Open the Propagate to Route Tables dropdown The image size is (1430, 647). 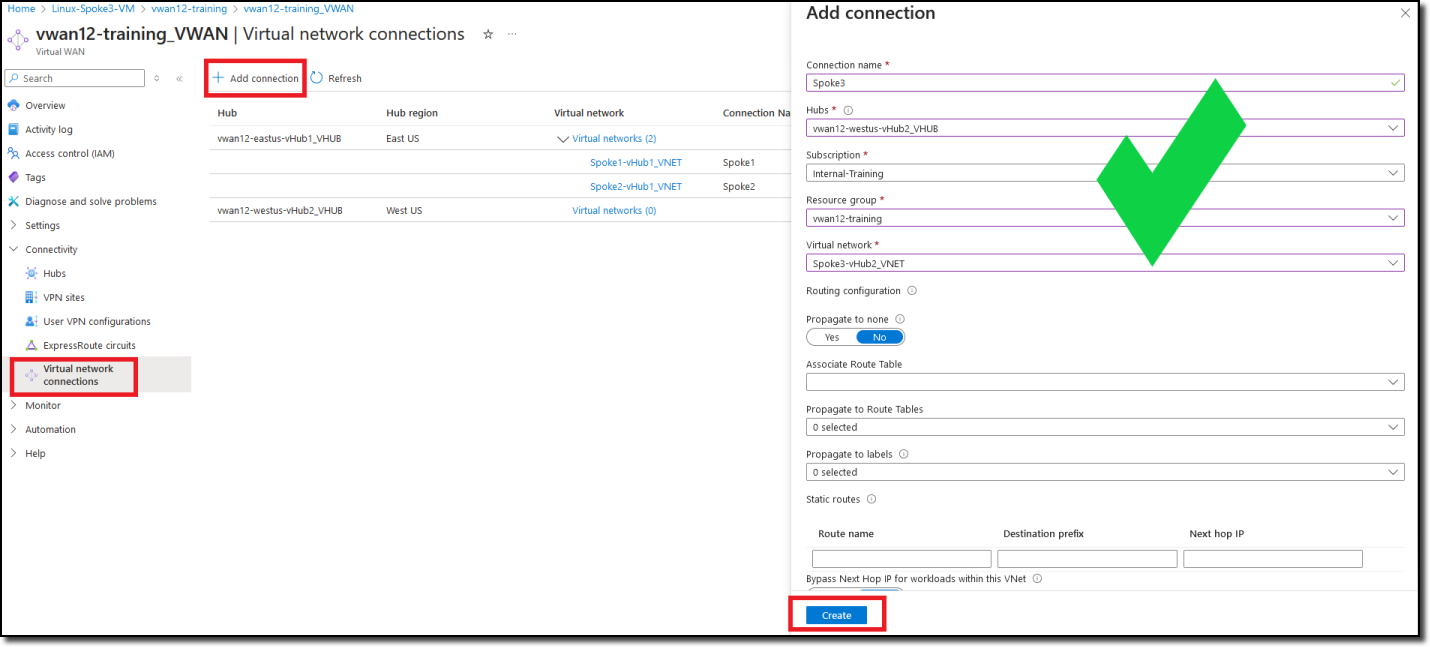1105,427
